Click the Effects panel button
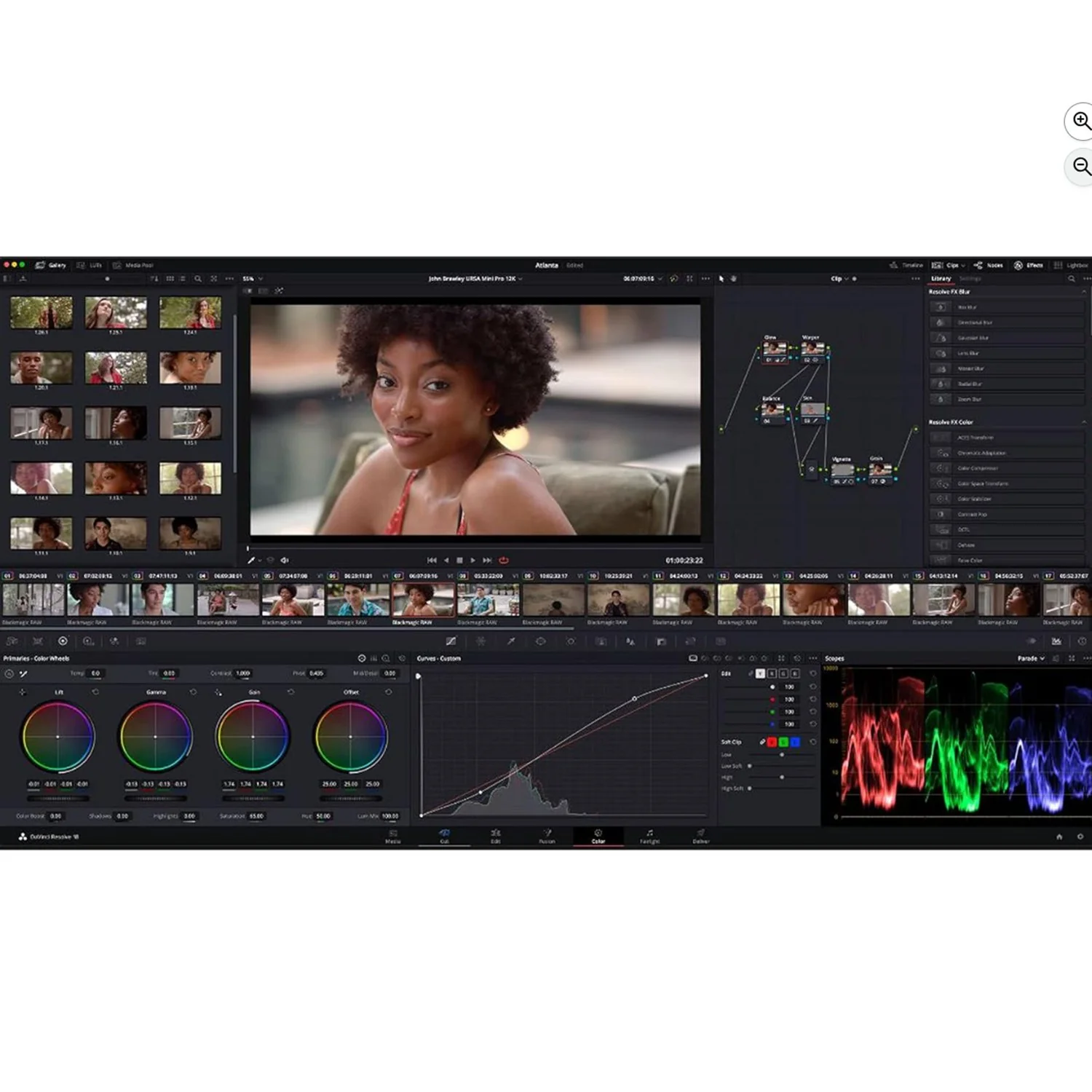The image size is (1092, 1092). pos(1028,265)
